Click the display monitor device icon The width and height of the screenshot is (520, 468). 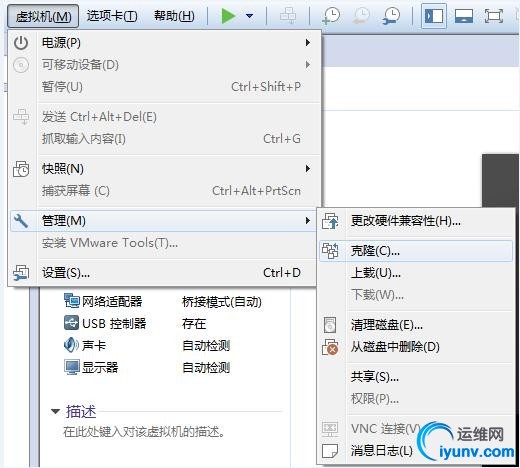pos(72,367)
